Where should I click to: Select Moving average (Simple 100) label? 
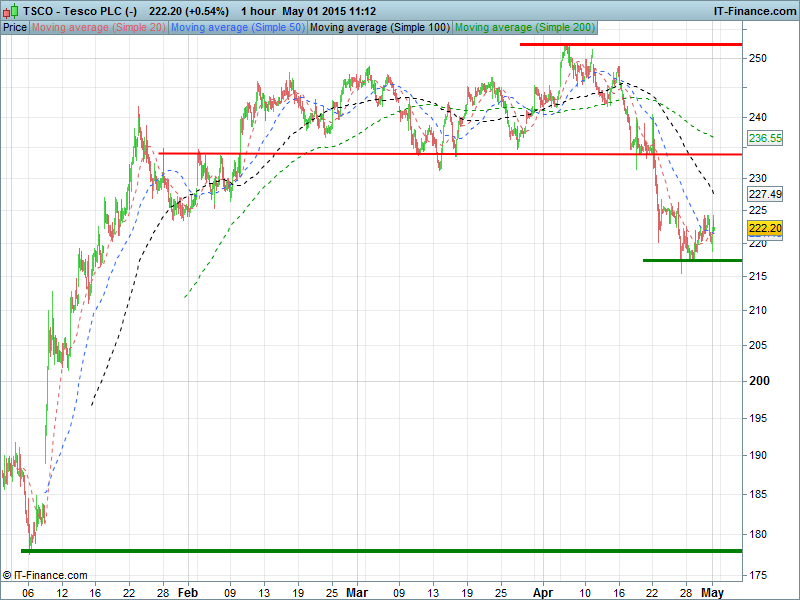[x=379, y=27]
